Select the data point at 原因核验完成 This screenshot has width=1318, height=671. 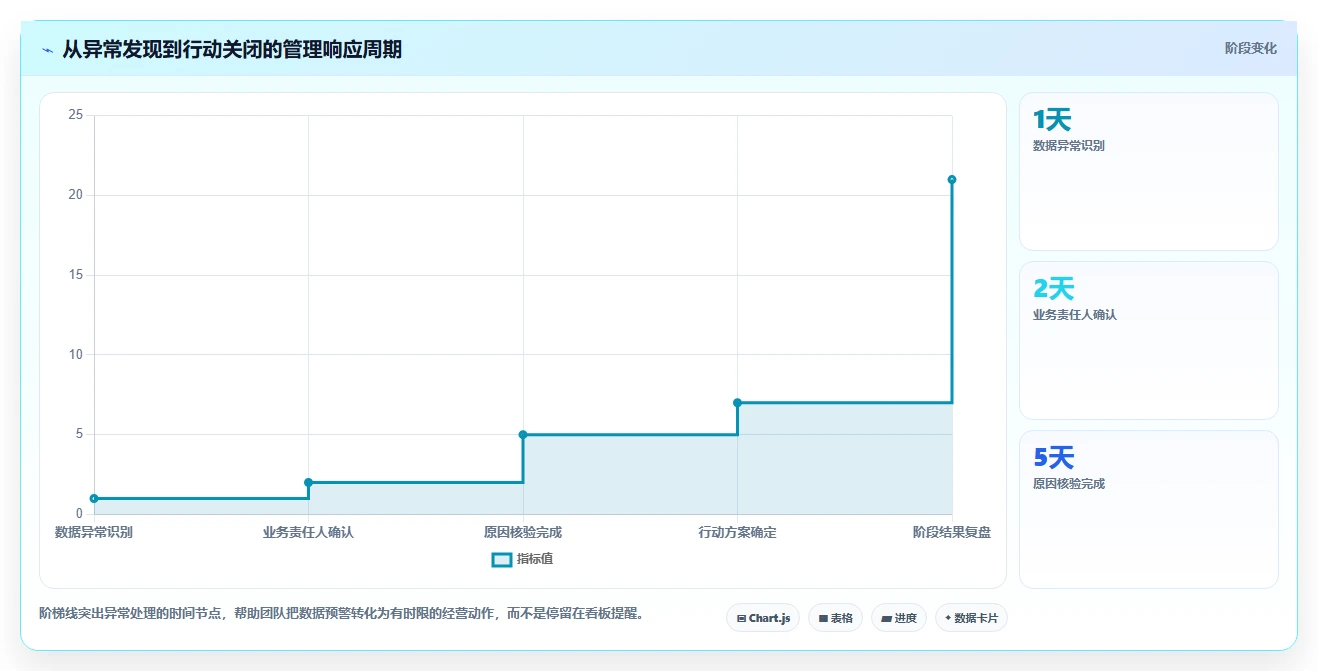pyautogui.click(x=523, y=434)
